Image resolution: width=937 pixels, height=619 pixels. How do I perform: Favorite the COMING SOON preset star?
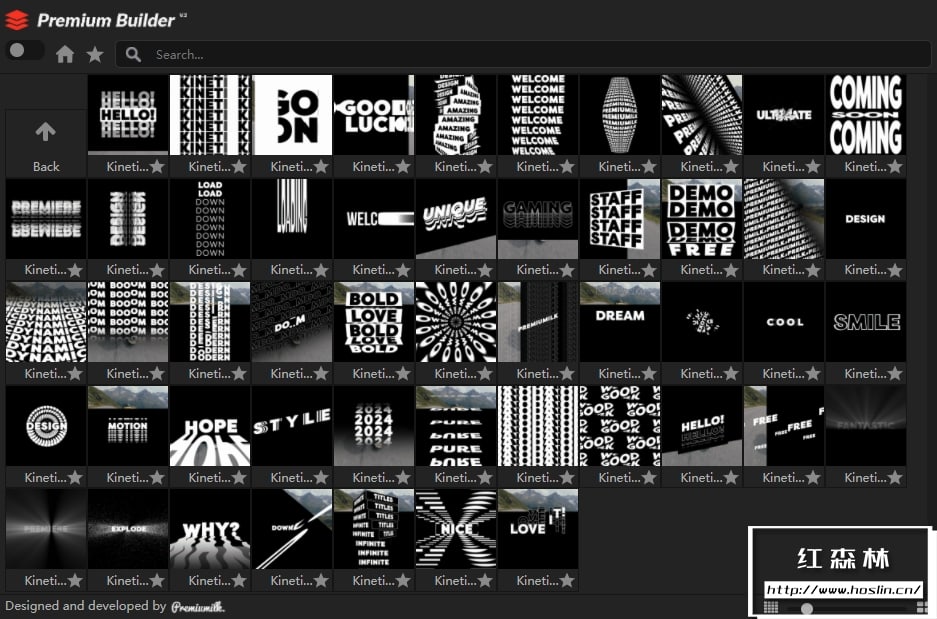(895, 167)
